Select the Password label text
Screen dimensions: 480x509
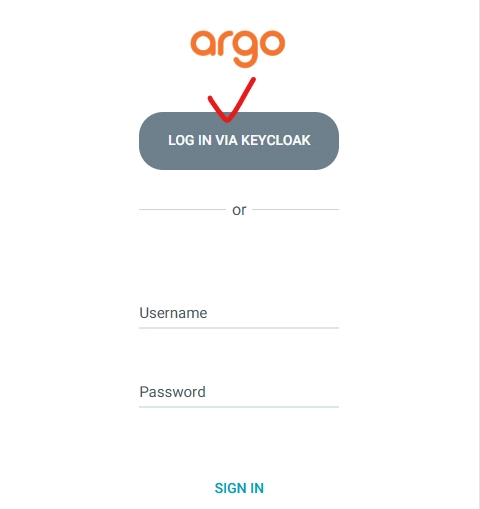tap(172, 392)
